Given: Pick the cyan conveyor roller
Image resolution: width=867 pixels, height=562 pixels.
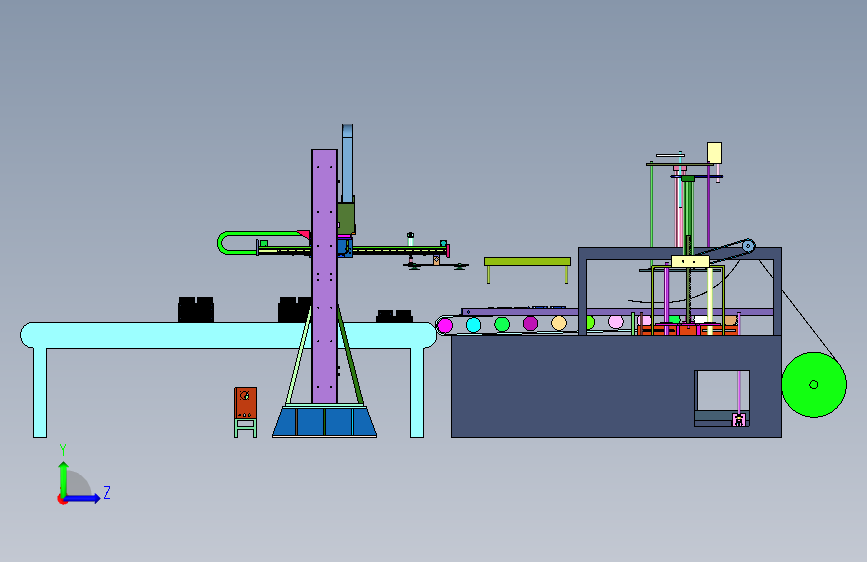Looking at the screenshot, I should click(473, 325).
